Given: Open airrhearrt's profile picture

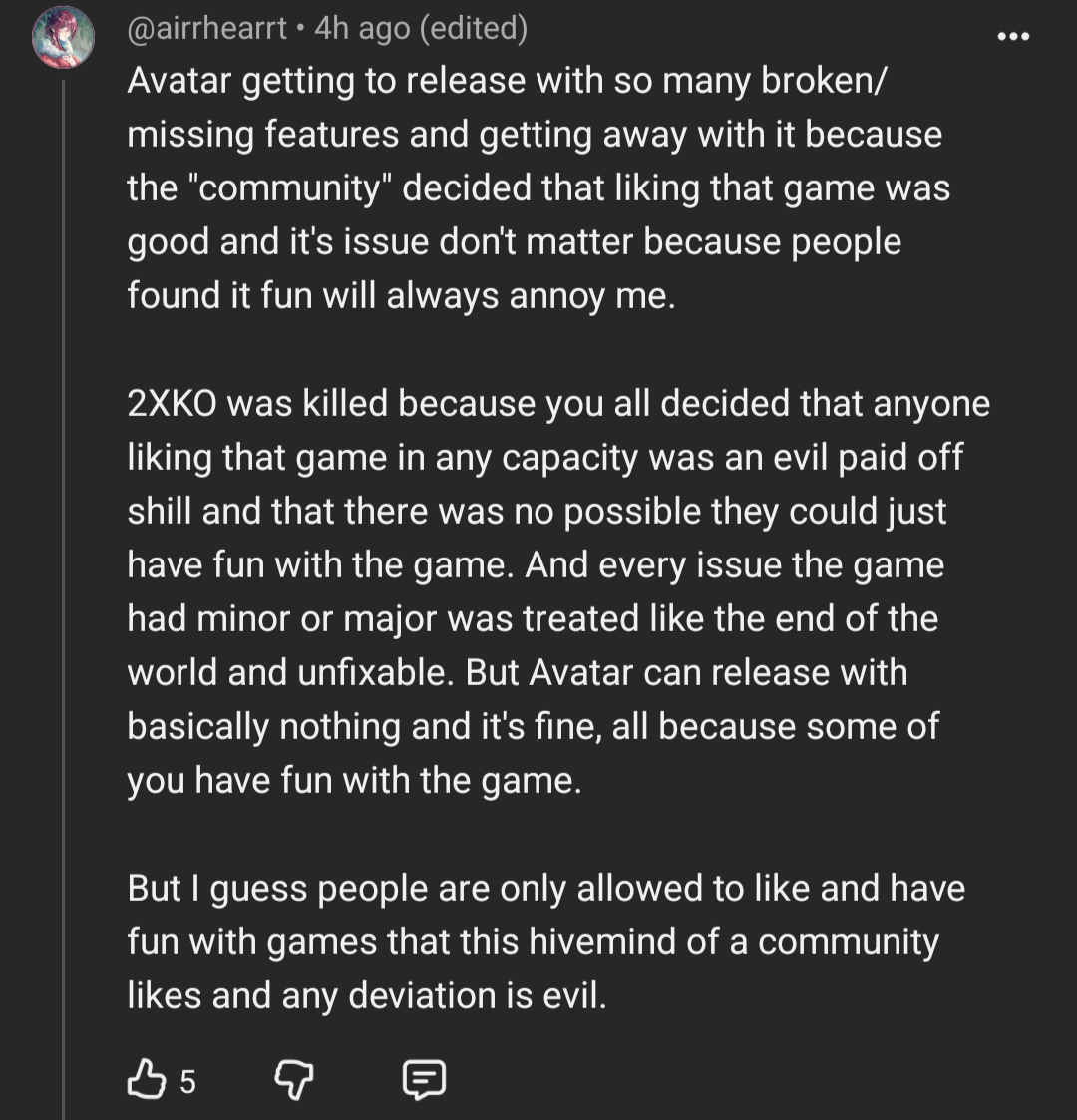Looking at the screenshot, I should pos(63,37).
